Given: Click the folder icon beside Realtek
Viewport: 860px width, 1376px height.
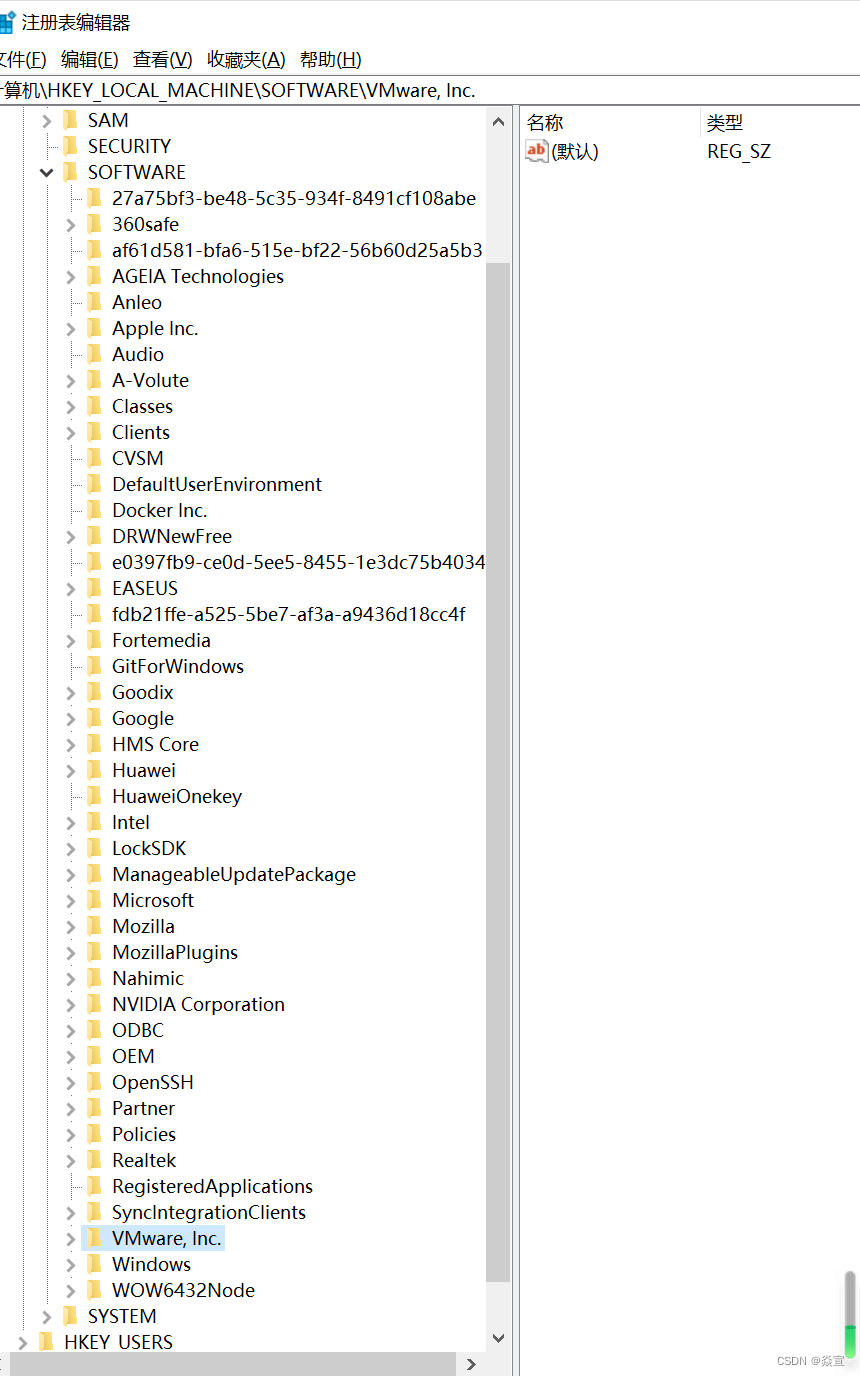Looking at the screenshot, I should click(x=94, y=1160).
